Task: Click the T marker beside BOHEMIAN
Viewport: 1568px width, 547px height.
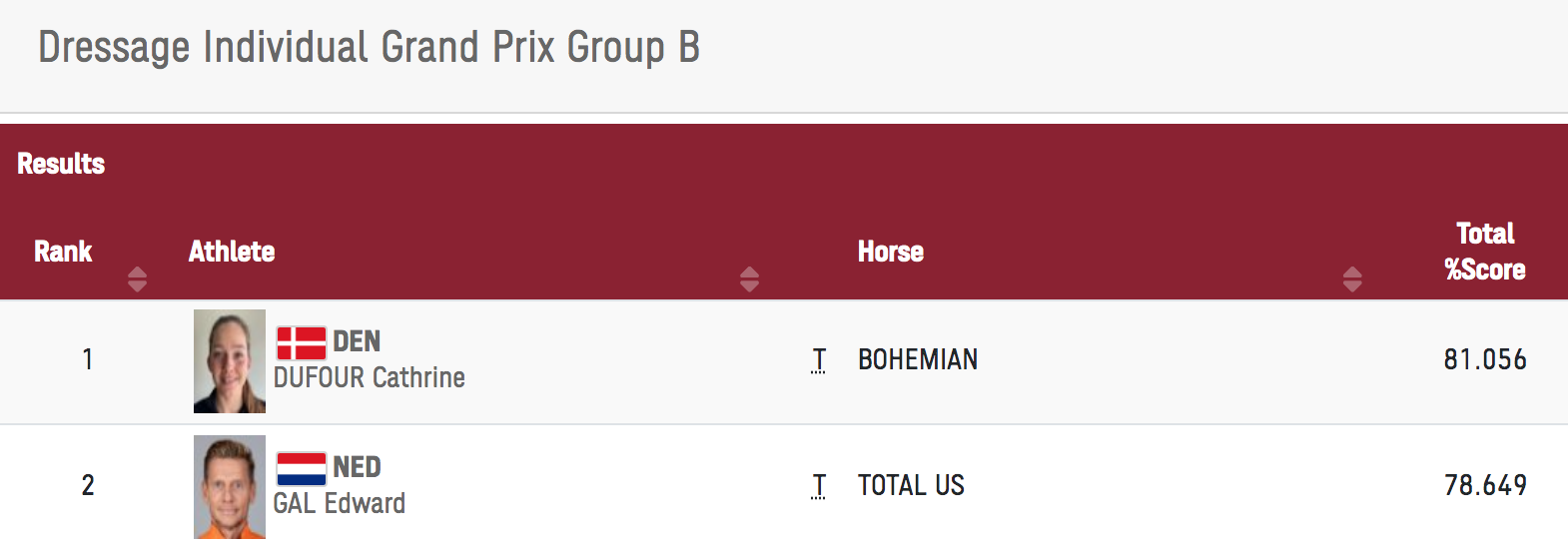Action: pos(819,360)
